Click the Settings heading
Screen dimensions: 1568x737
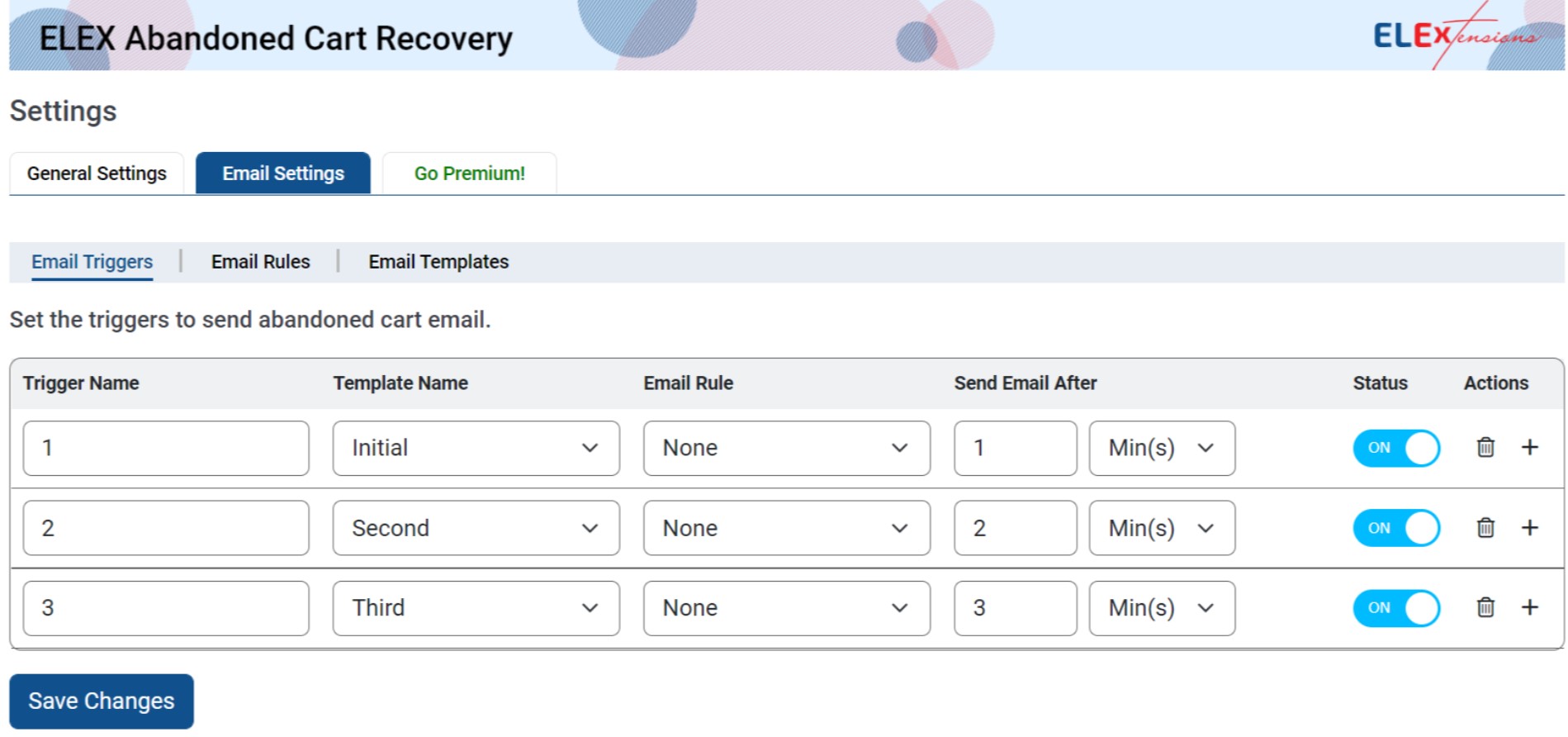[64, 112]
